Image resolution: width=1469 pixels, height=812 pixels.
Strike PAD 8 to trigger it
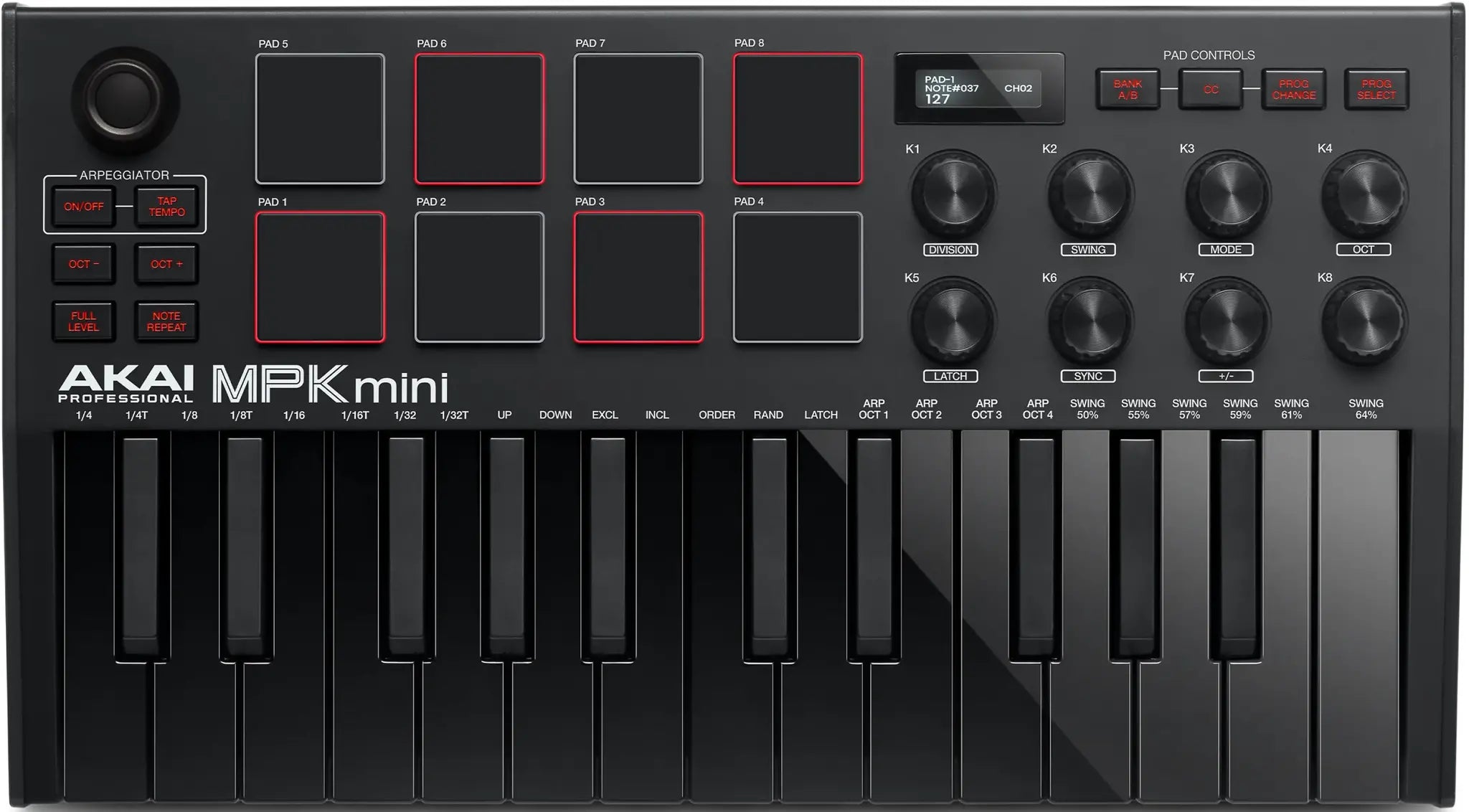pos(796,118)
